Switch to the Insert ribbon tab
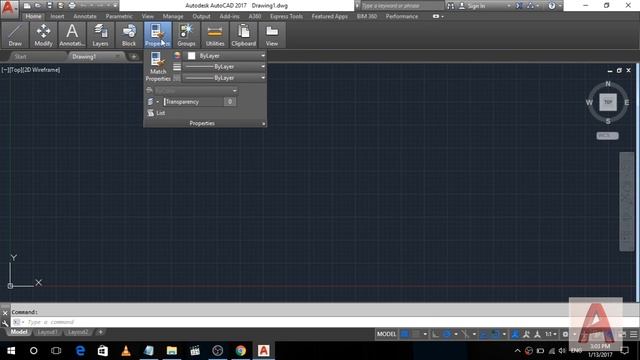The image size is (640, 360). pyautogui.click(x=57, y=16)
